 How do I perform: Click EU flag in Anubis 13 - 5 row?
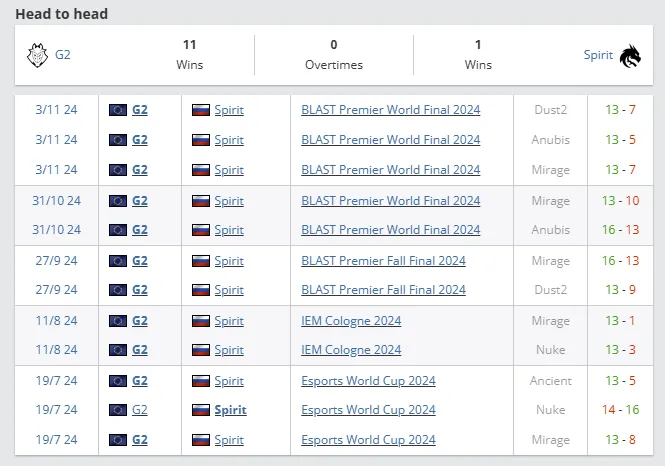(118, 140)
